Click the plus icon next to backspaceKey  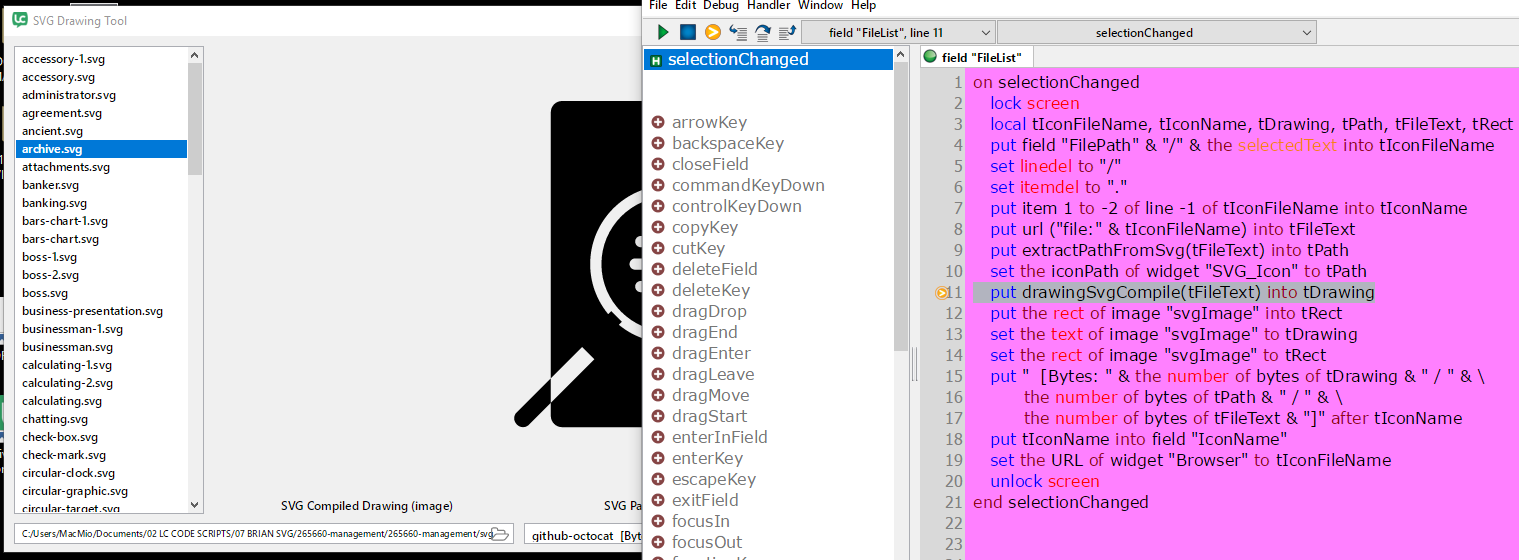click(x=658, y=143)
